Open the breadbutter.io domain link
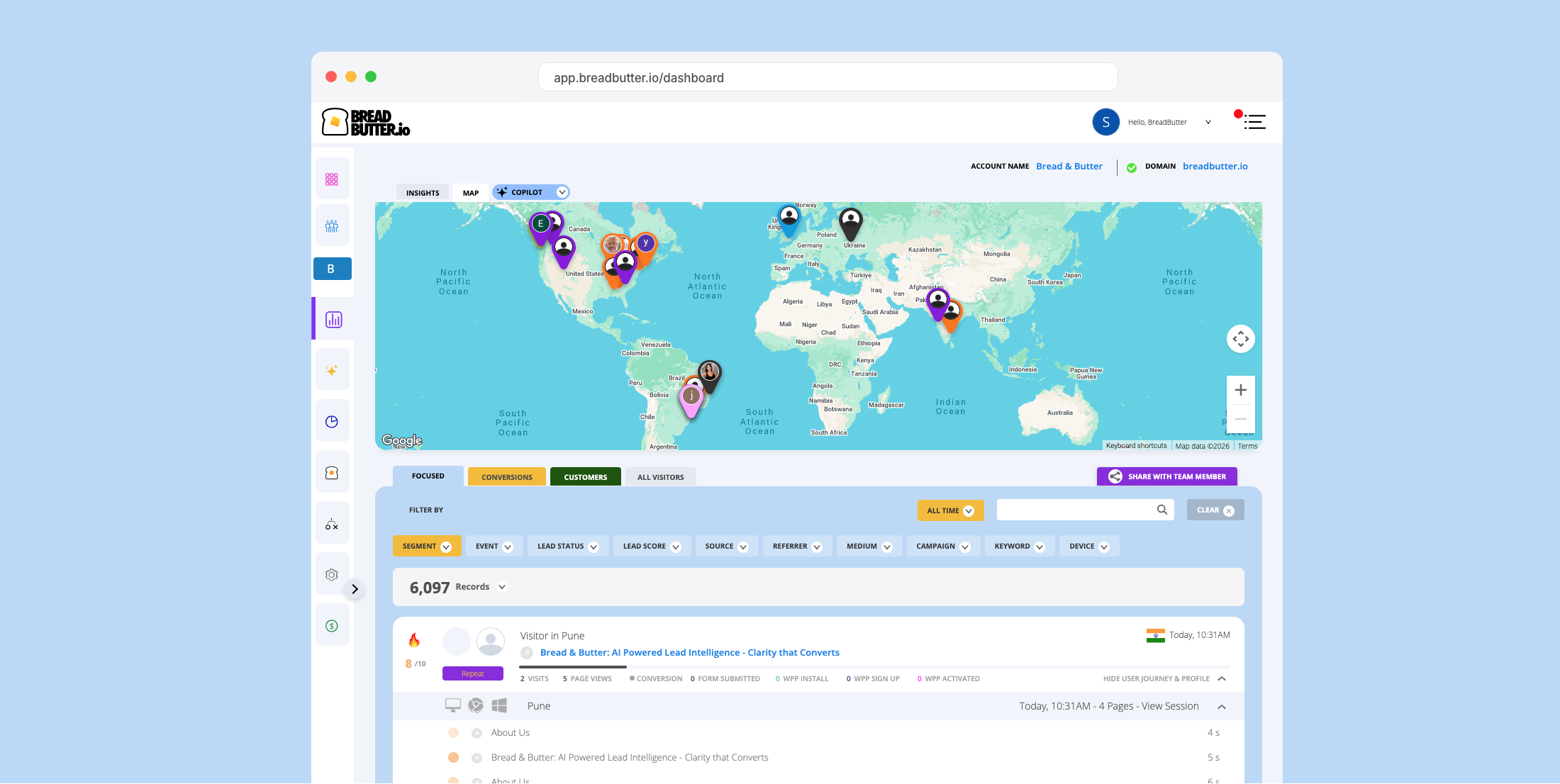Screen dimensions: 1560x784 tap(1215, 167)
